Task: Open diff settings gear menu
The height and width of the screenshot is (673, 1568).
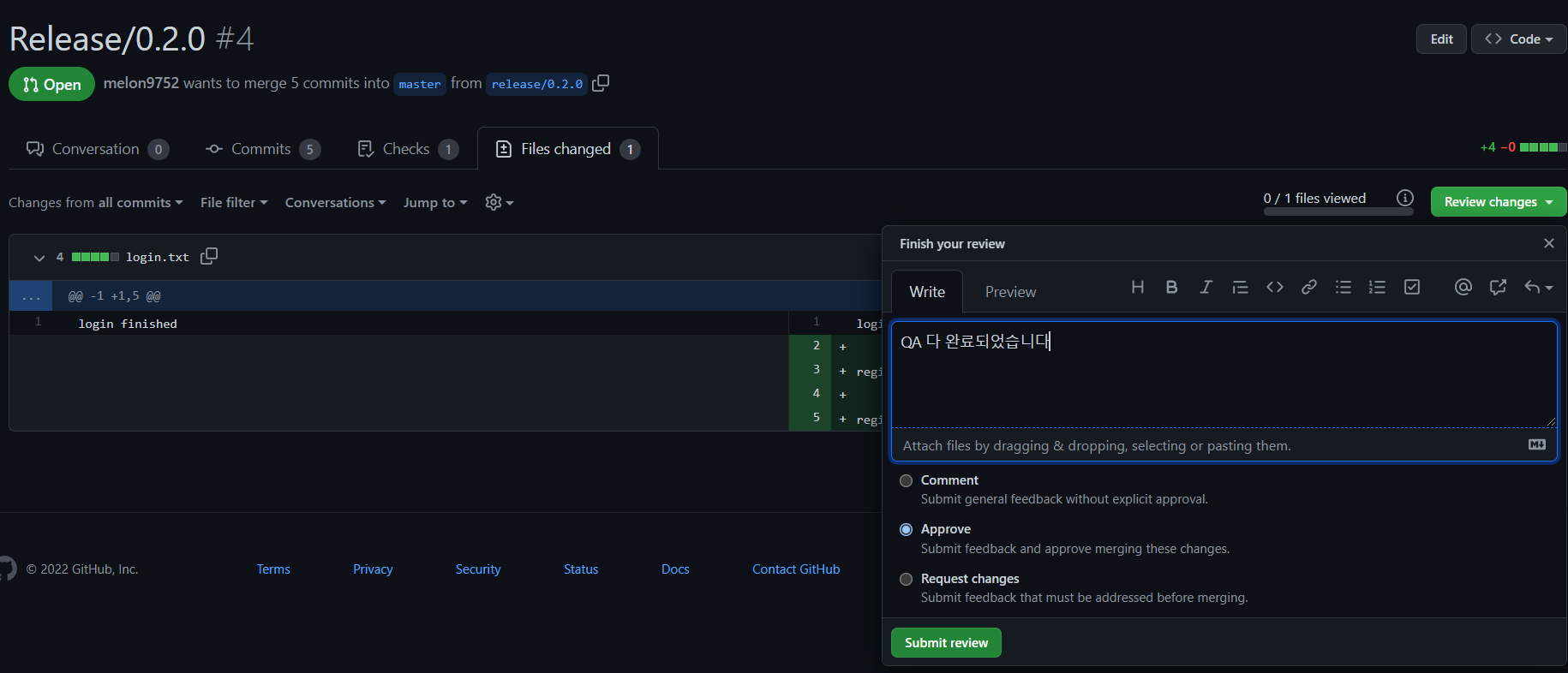Action: point(499,202)
